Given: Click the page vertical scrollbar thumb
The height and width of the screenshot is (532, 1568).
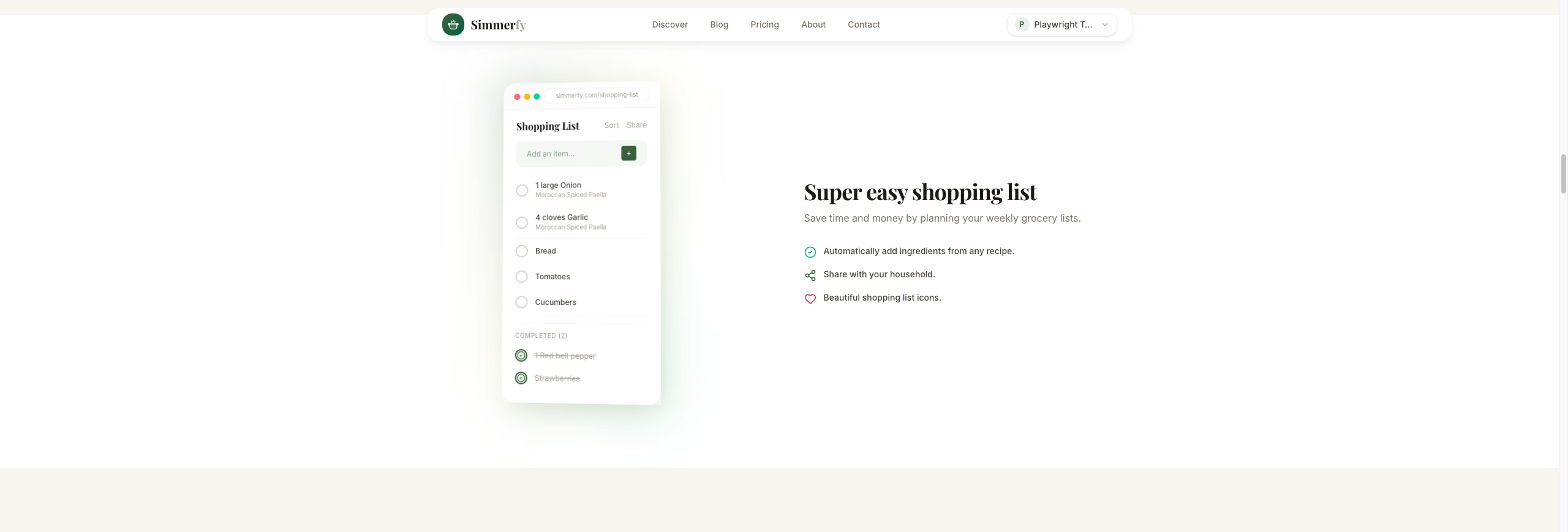Looking at the screenshot, I should coord(1563,174).
